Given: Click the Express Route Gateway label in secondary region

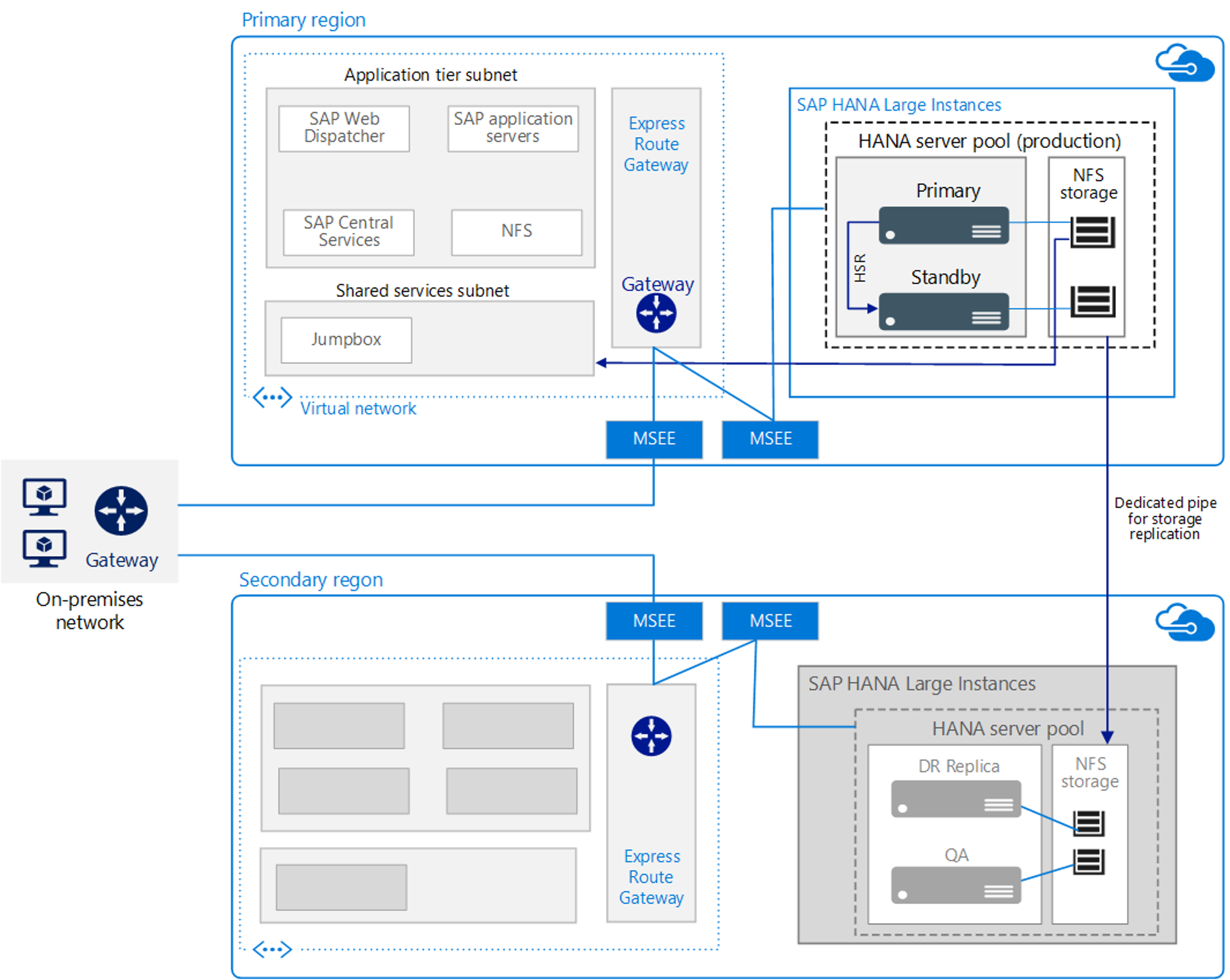Looking at the screenshot, I should (652, 877).
